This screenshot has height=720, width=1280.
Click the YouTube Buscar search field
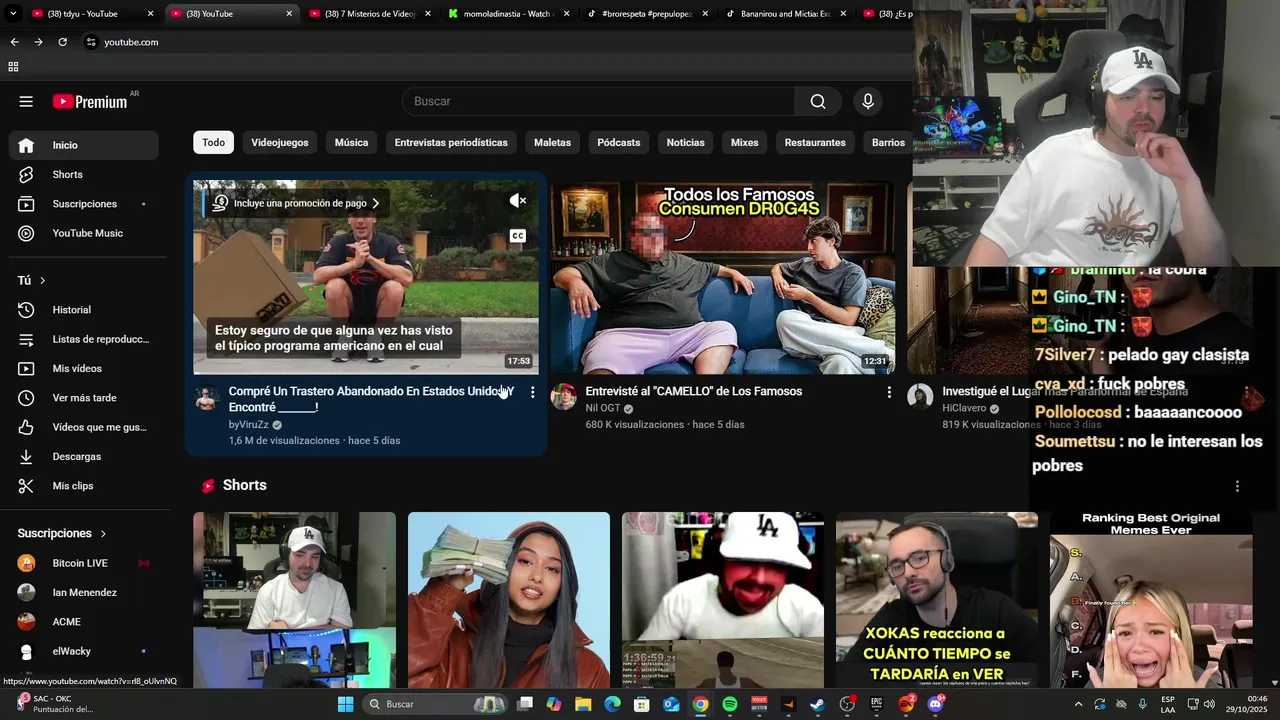(599, 101)
